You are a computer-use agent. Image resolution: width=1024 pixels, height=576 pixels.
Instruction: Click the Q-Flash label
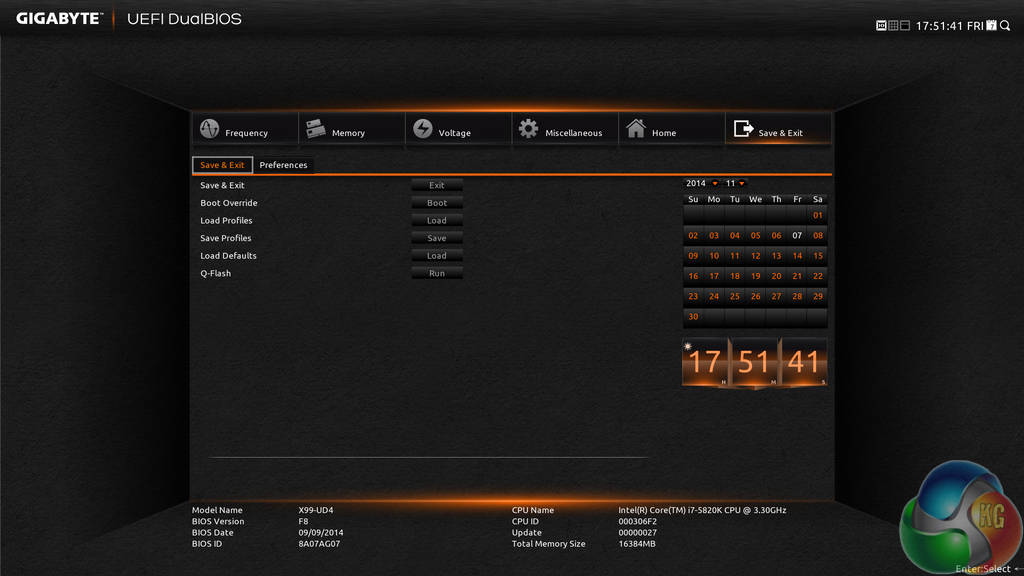coord(216,274)
